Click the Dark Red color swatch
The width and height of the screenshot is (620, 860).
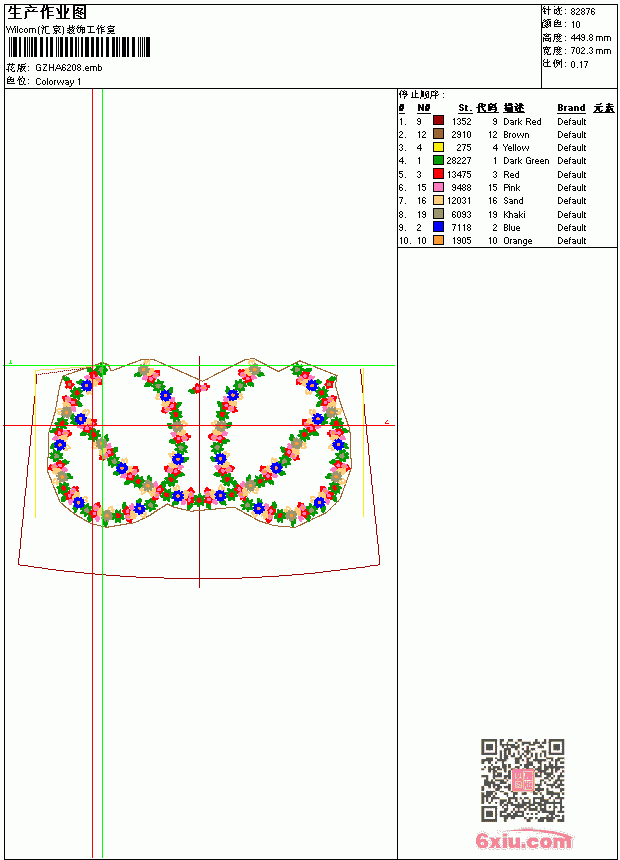(438, 121)
